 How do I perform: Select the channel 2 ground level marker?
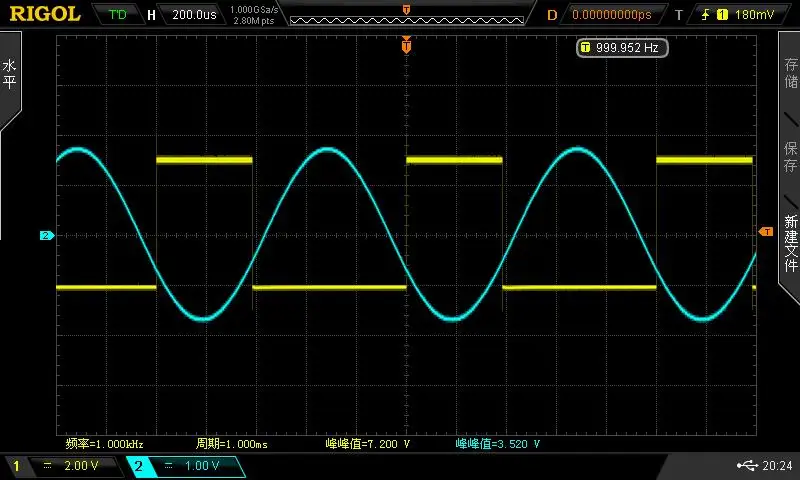(46, 235)
